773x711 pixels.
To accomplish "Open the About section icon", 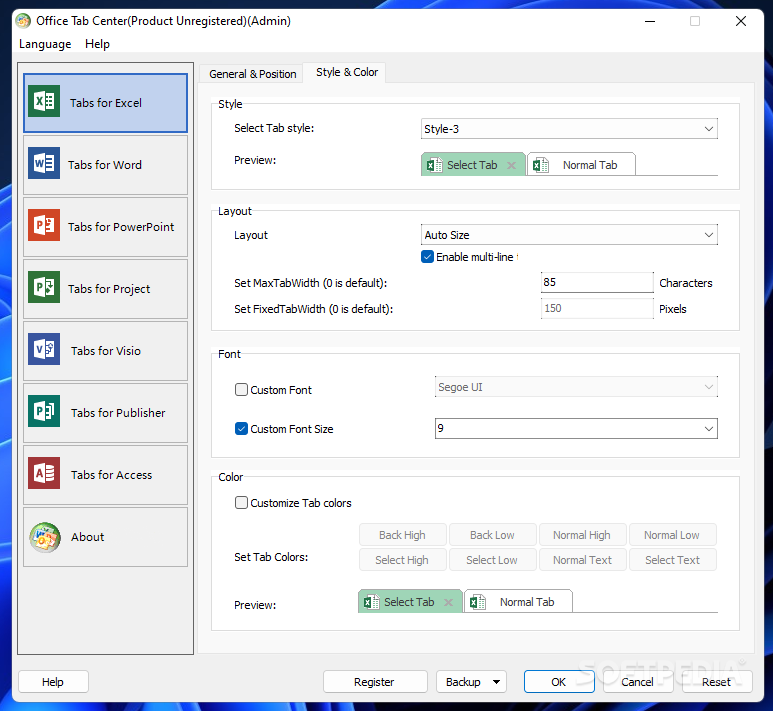I will point(45,537).
